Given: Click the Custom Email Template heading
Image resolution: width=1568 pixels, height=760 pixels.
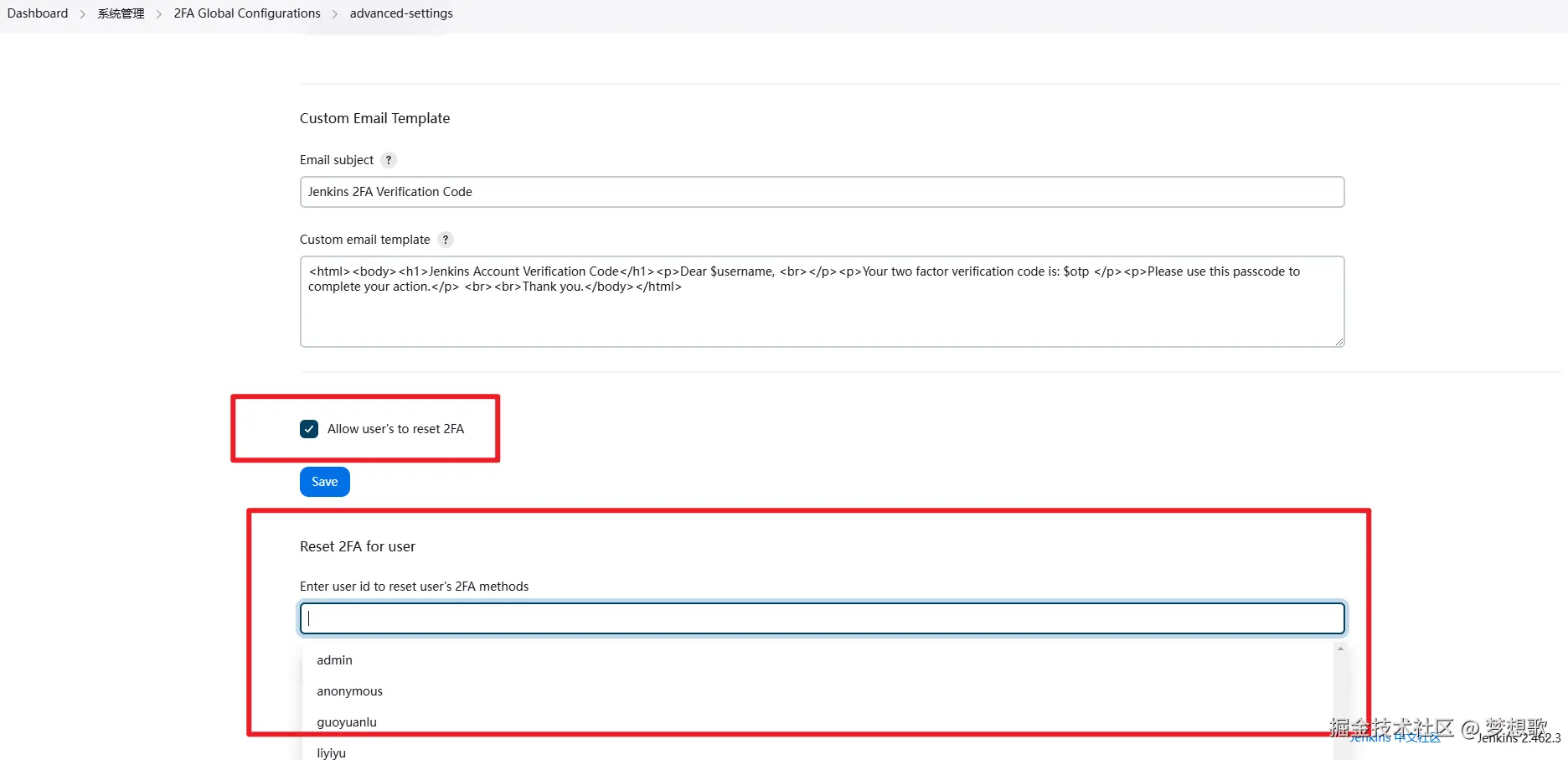Looking at the screenshot, I should [x=374, y=118].
